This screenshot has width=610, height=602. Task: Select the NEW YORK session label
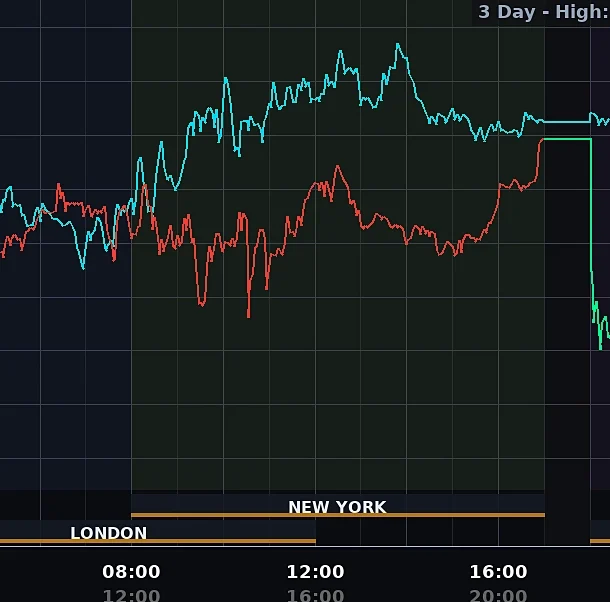click(337, 507)
